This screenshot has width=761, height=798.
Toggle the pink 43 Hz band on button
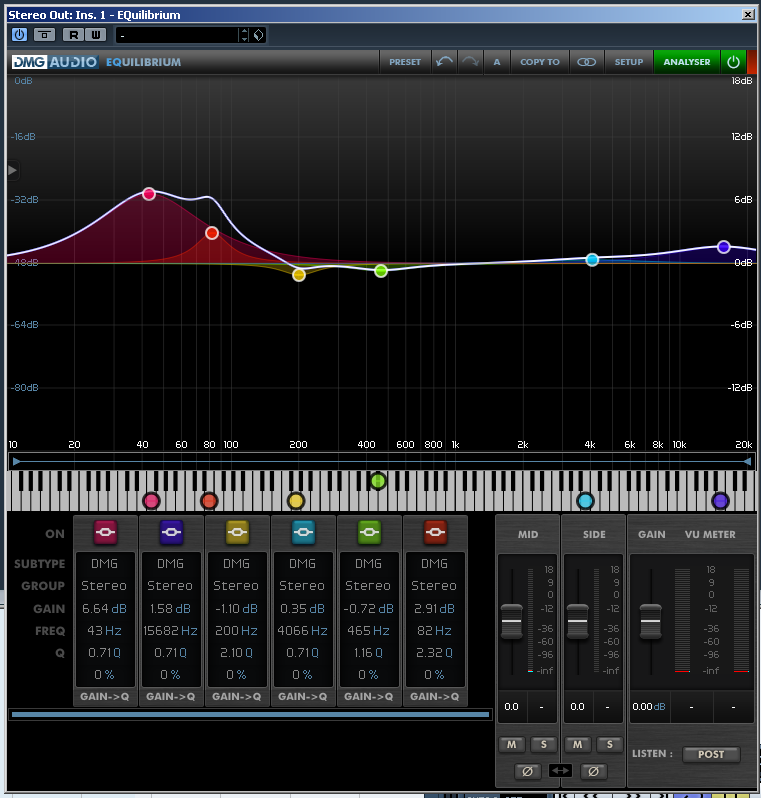pos(106,532)
